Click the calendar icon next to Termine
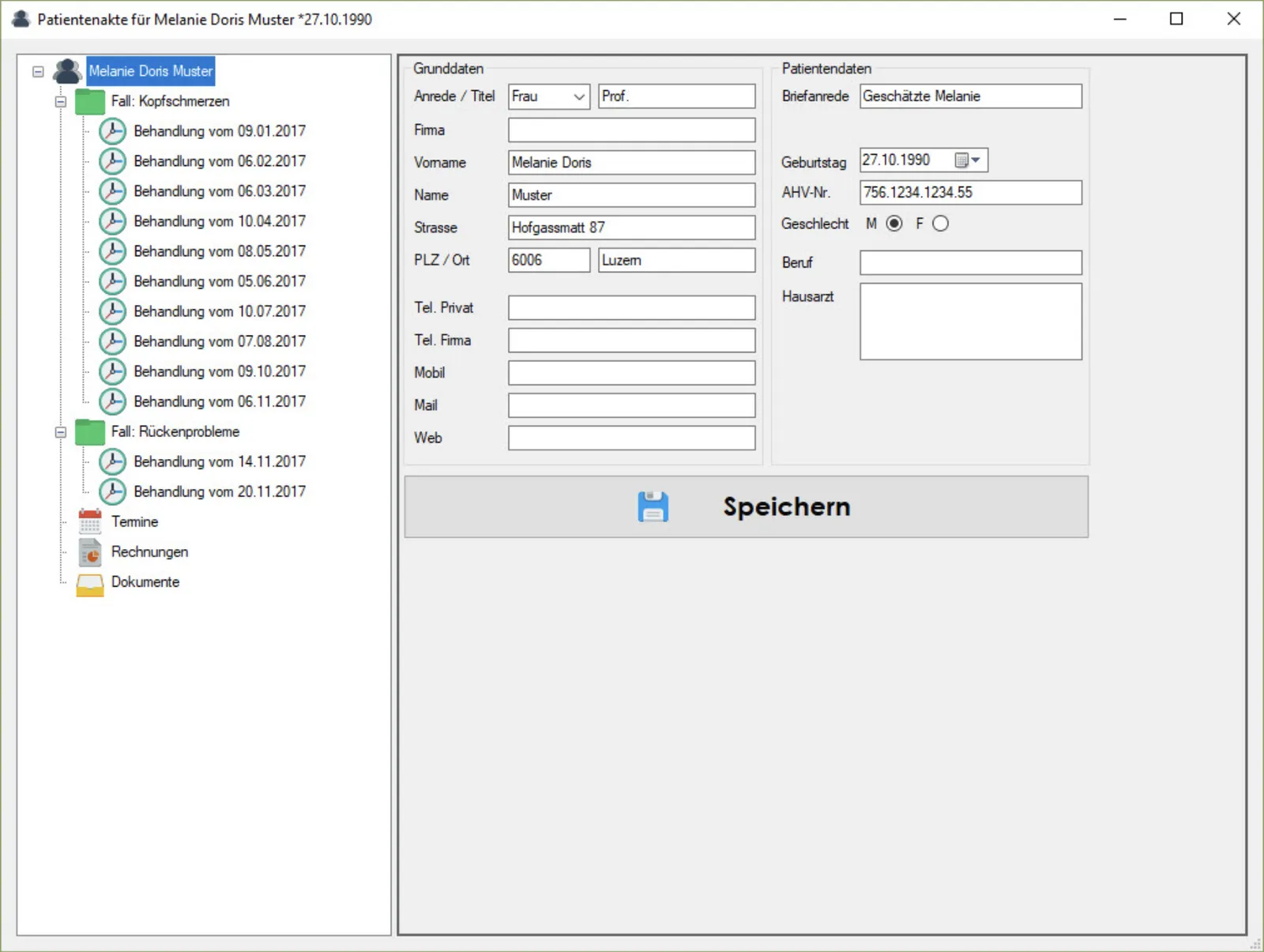Image resolution: width=1264 pixels, height=952 pixels. pyautogui.click(x=90, y=521)
